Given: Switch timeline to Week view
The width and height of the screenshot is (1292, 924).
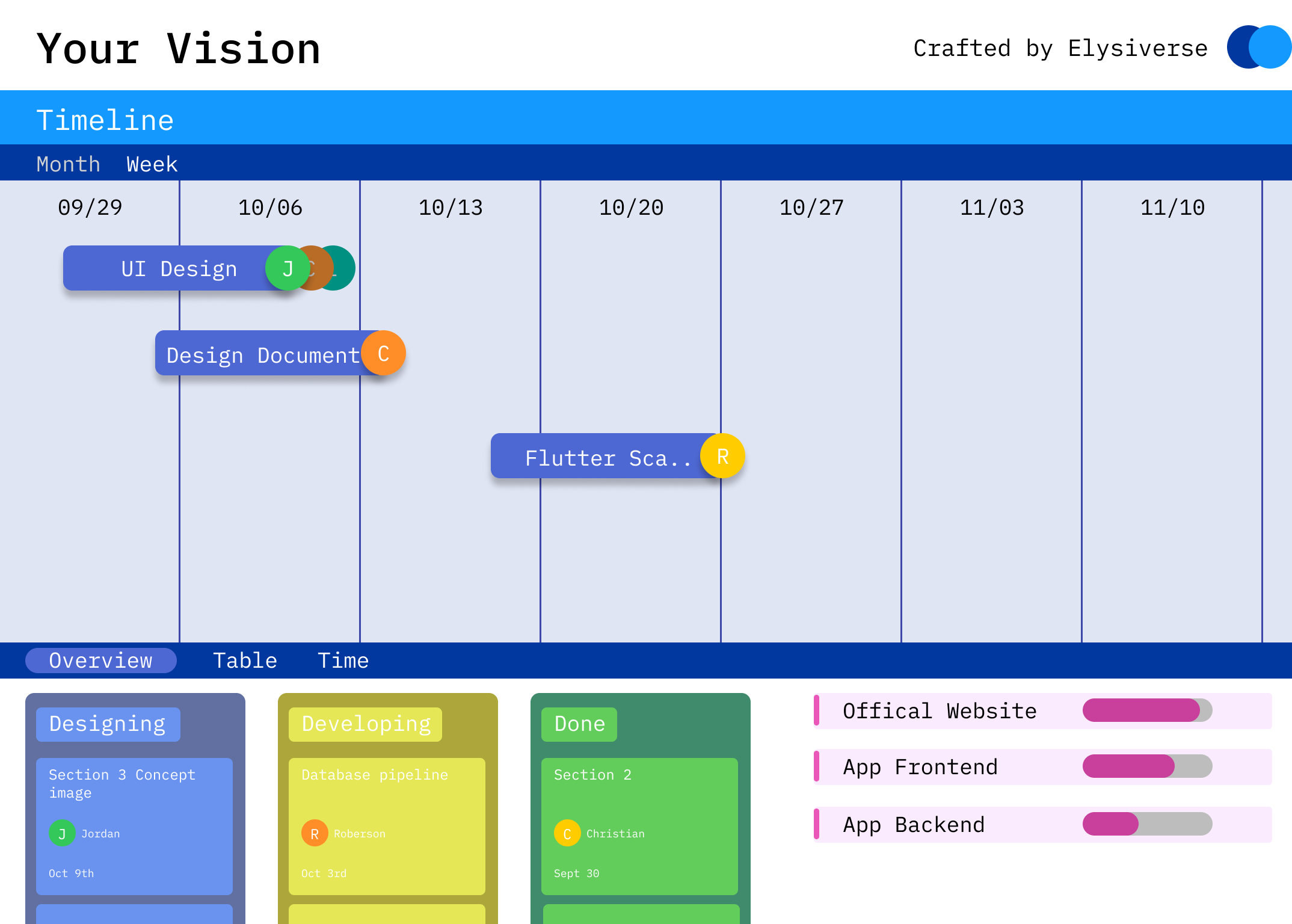Looking at the screenshot, I should pos(152,164).
